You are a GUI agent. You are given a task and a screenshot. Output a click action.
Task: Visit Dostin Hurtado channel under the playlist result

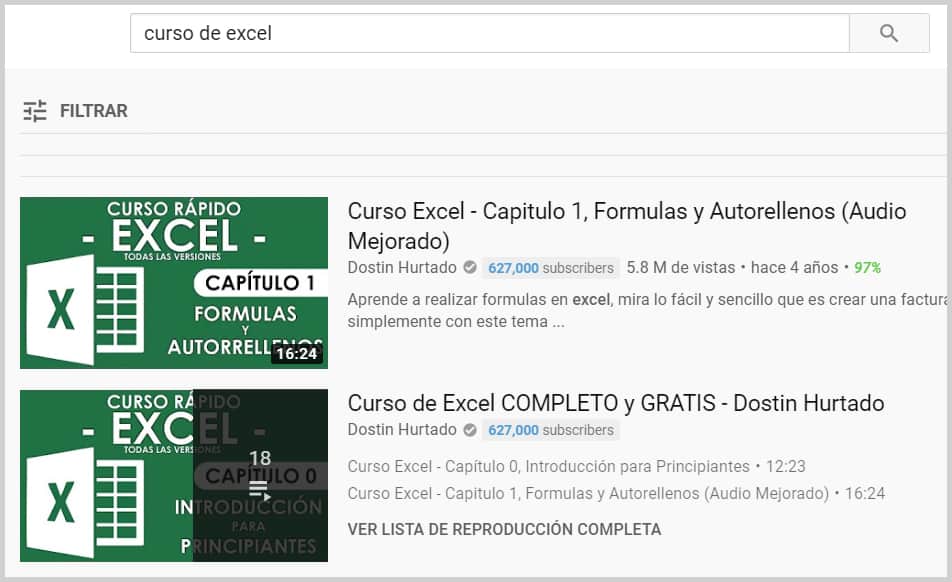click(402, 430)
